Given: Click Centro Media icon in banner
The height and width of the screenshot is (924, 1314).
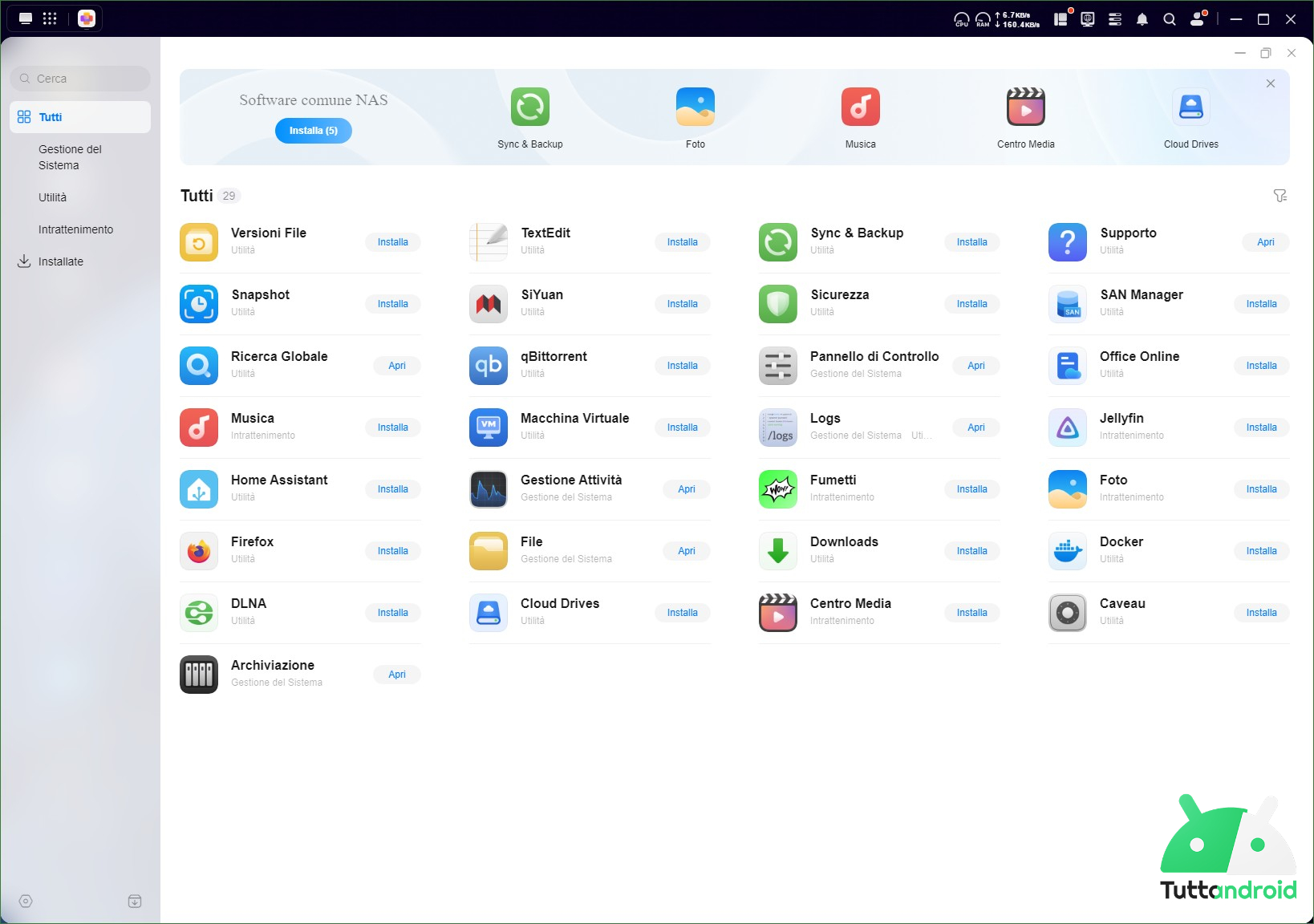Looking at the screenshot, I should 1026,107.
